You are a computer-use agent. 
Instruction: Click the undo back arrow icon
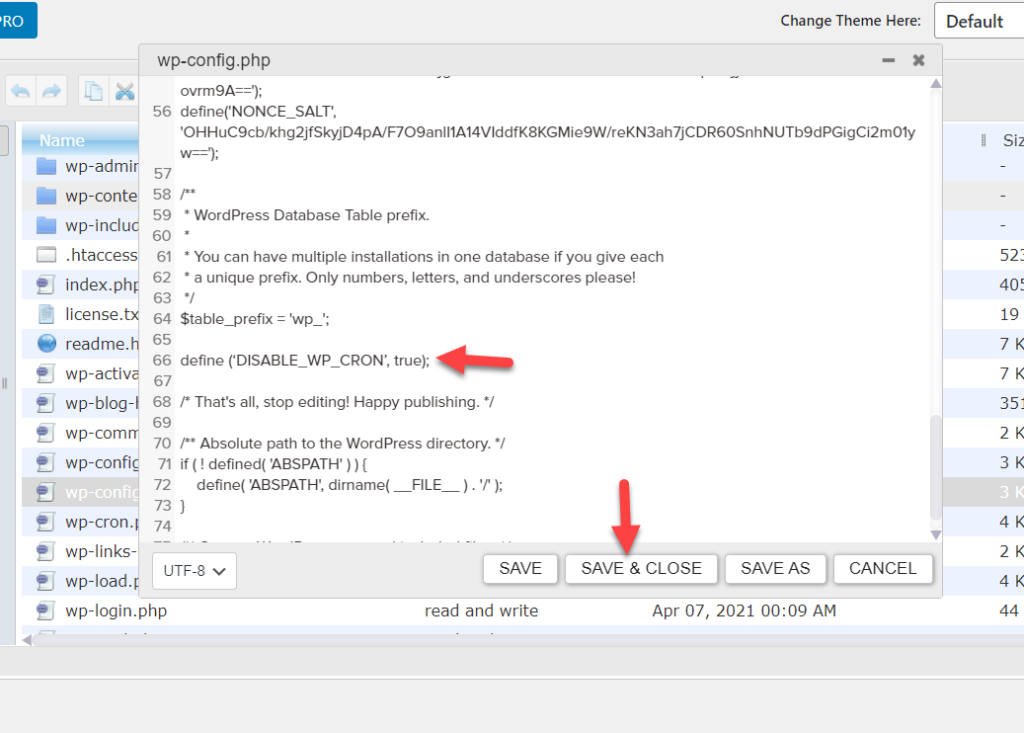click(x=21, y=91)
